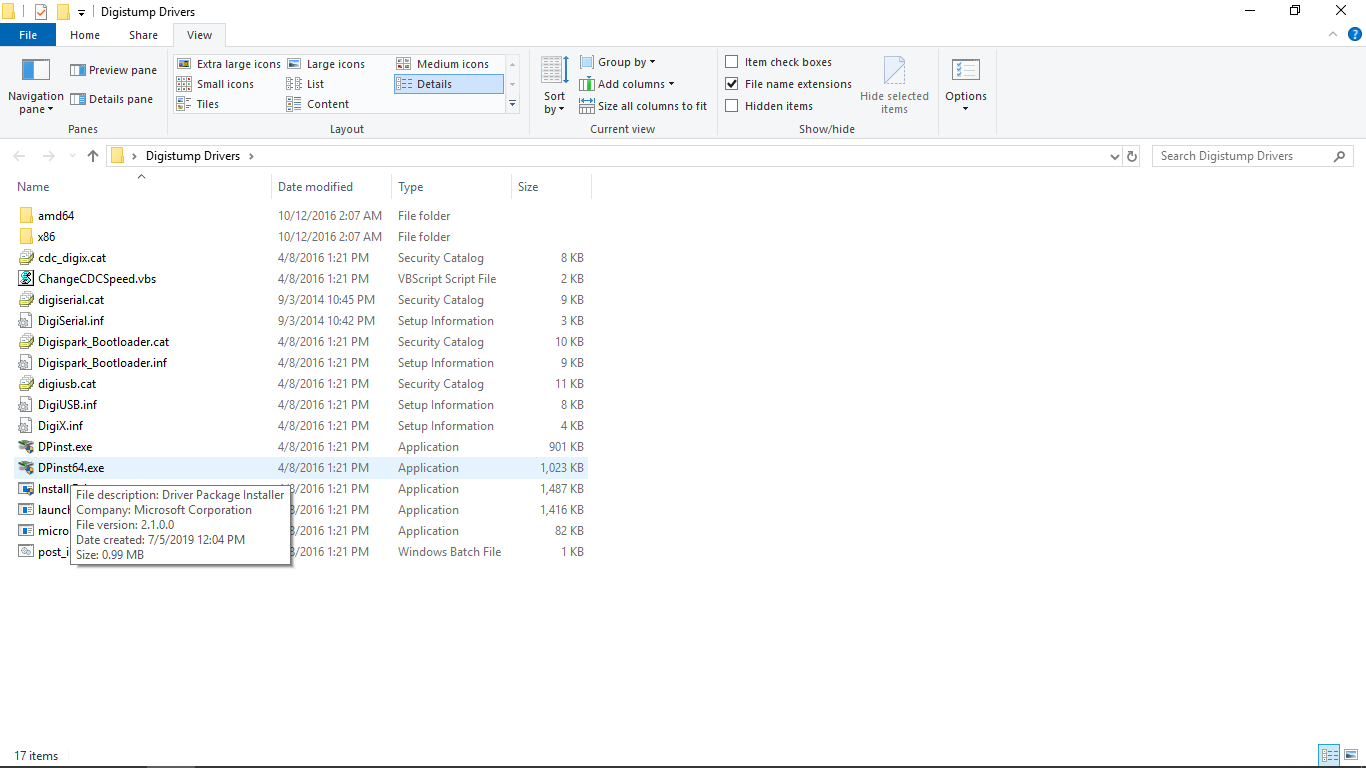The height and width of the screenshot is (768, 1366).
Task: Open Folder Options
Action: click(x=965, y=84)
